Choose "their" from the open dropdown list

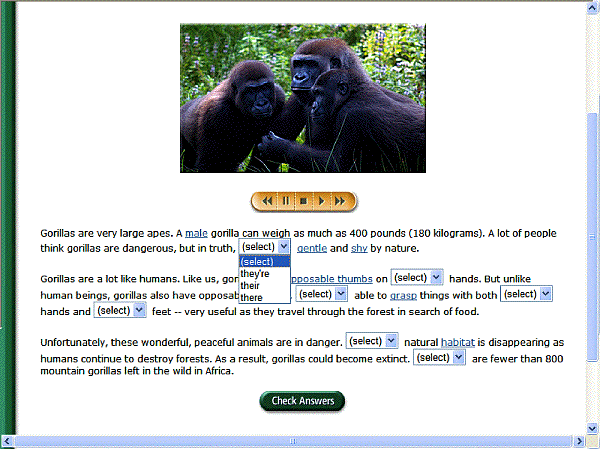click(x=264, y=286)
